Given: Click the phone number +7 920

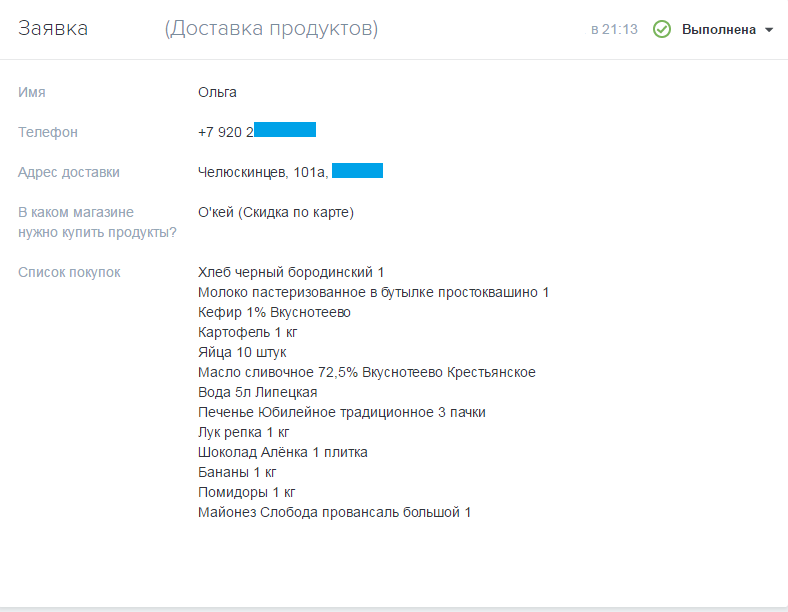Looking at the screenshot, I should click(225, 132).
